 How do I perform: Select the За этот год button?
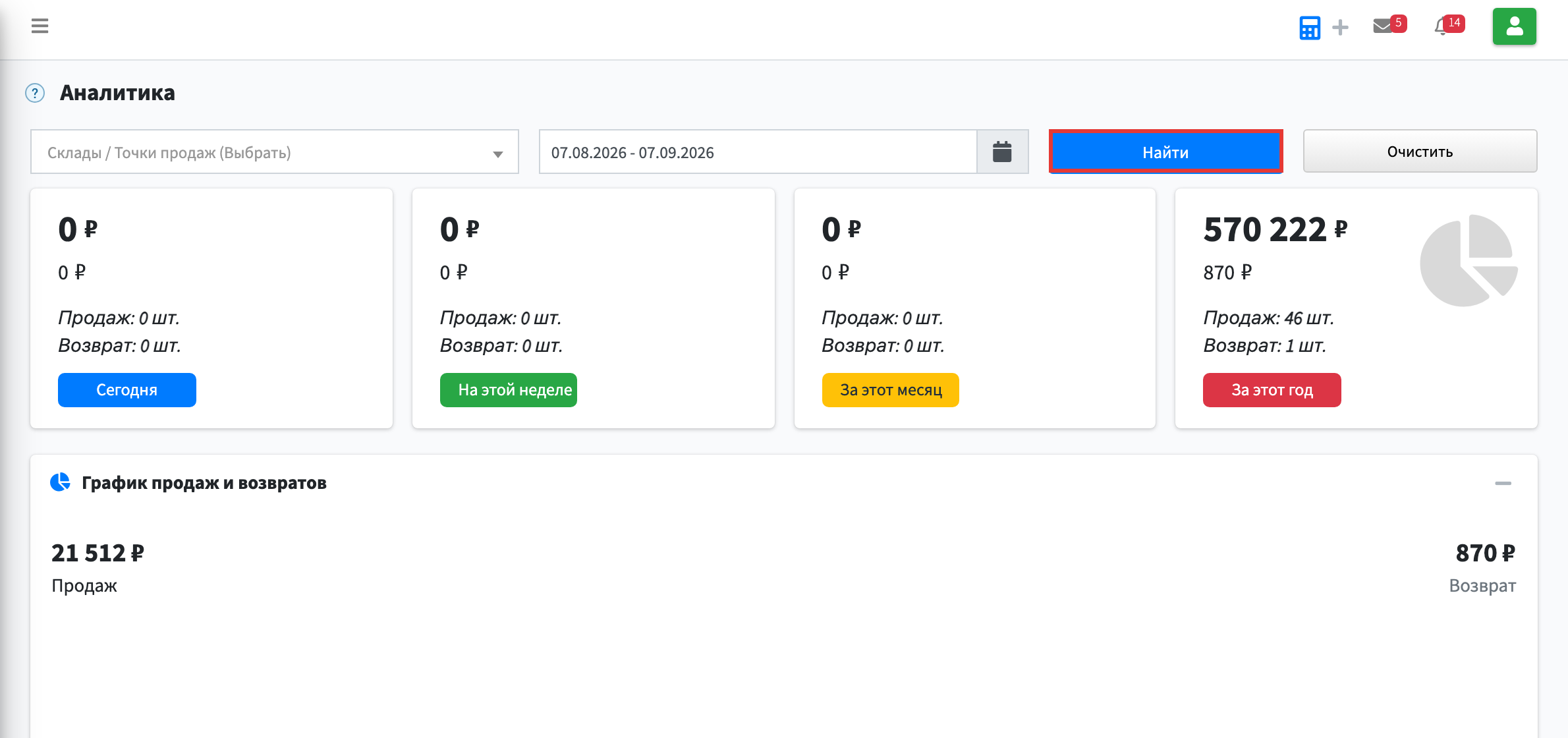1272,390
